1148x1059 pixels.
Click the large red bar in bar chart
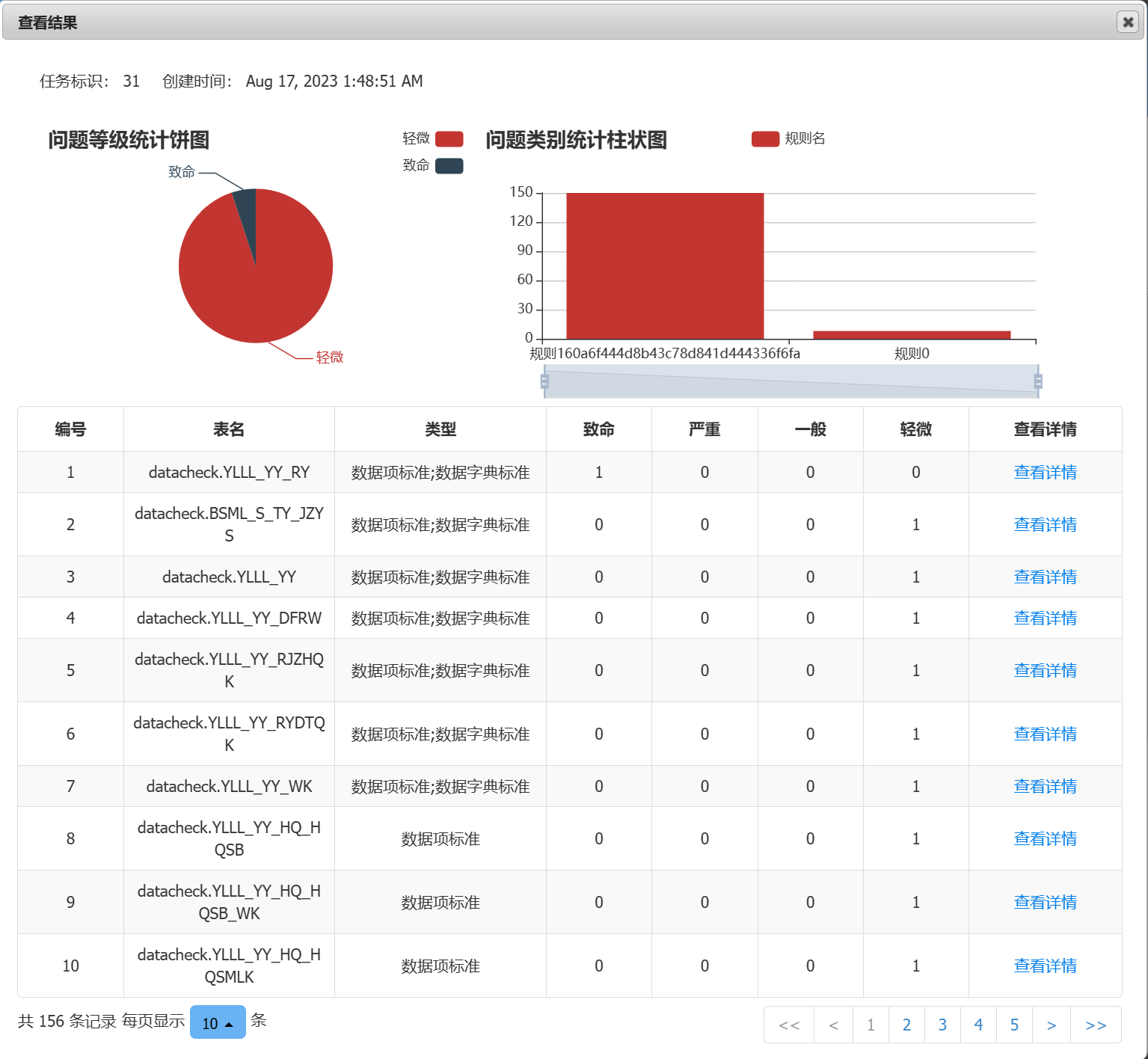point(665,265)
